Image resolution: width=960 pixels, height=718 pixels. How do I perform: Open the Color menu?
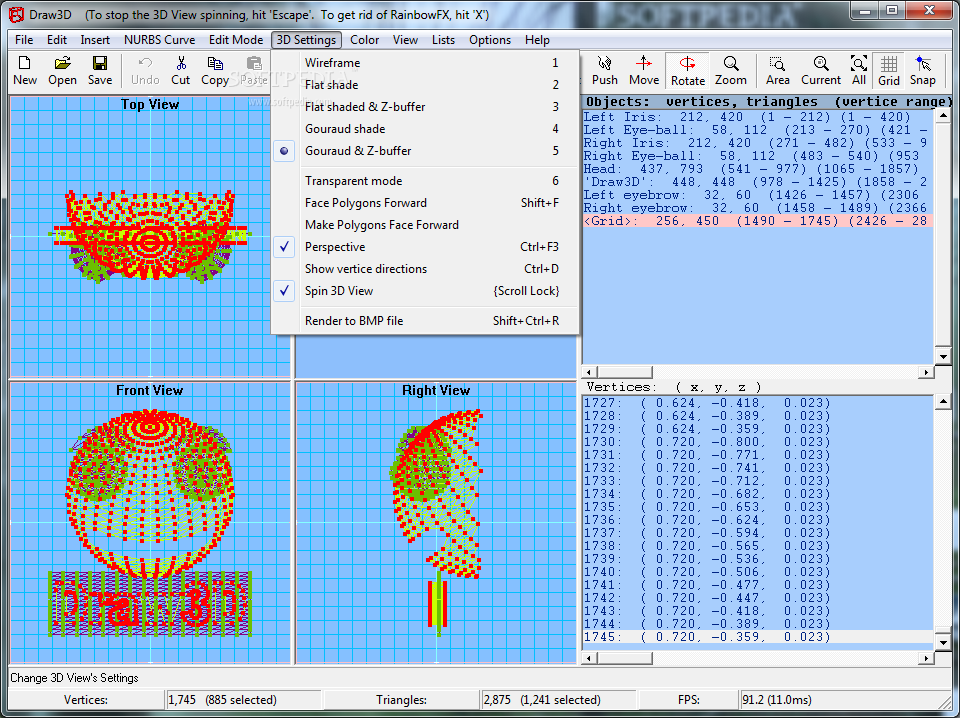(365, 40)
